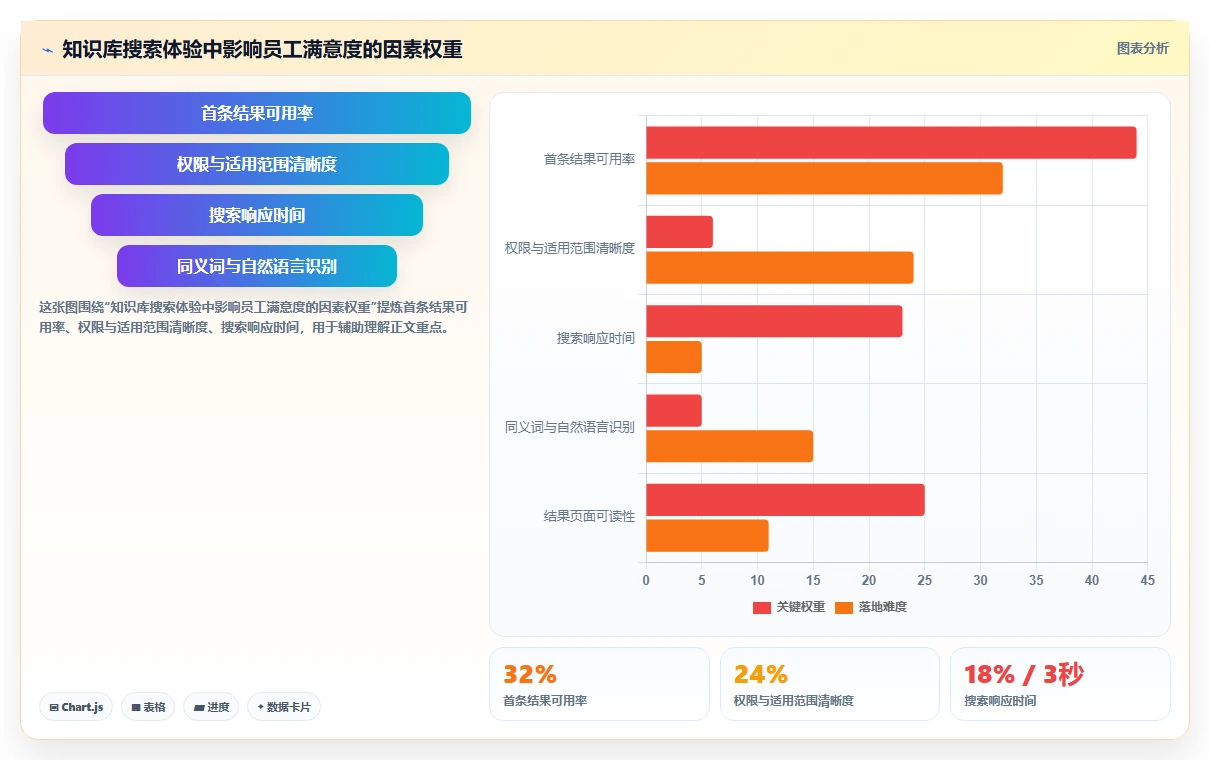Click the x-axis tick value 25
This screenshot has width=1210, height=760.
(x=924, y=580)
